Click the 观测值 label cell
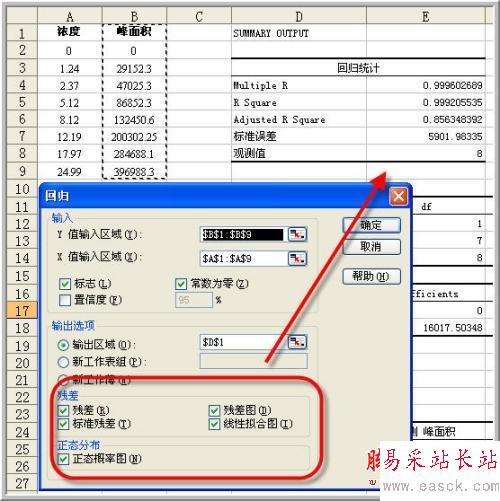Screen dimensions: 500x501 299,154
